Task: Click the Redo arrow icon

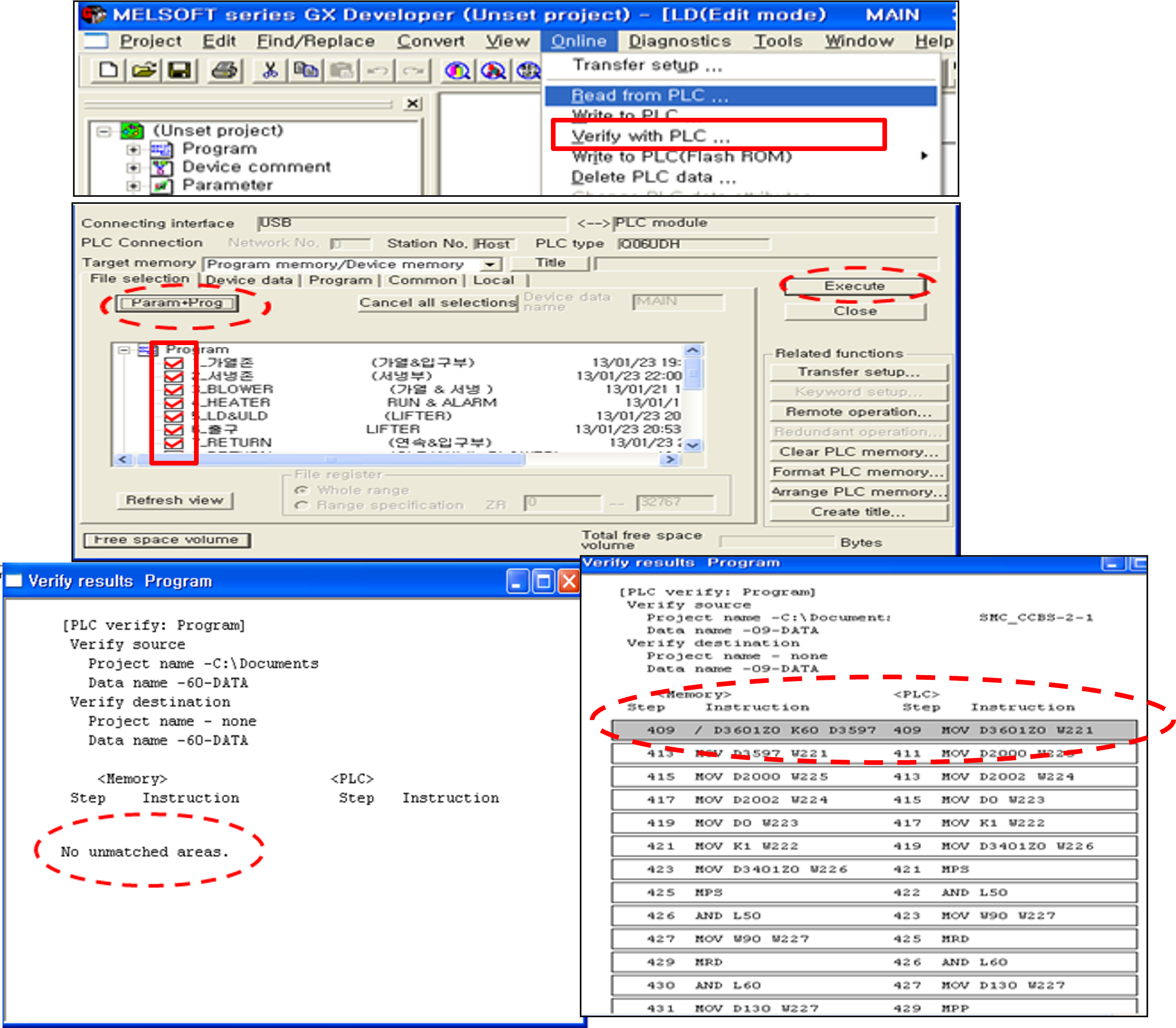Action: 413,71
